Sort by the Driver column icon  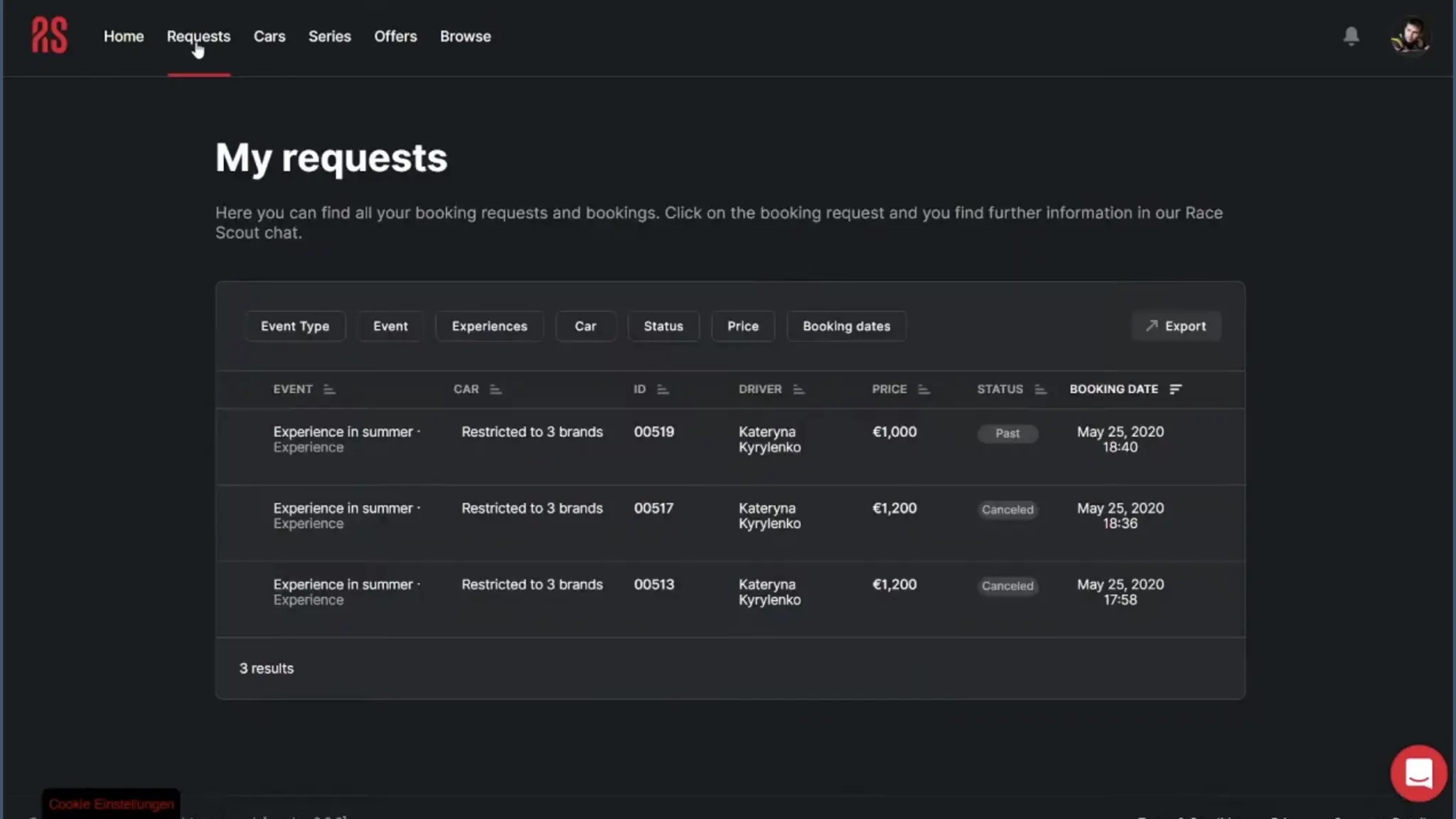pyautogui.click(x=798, y=389)
